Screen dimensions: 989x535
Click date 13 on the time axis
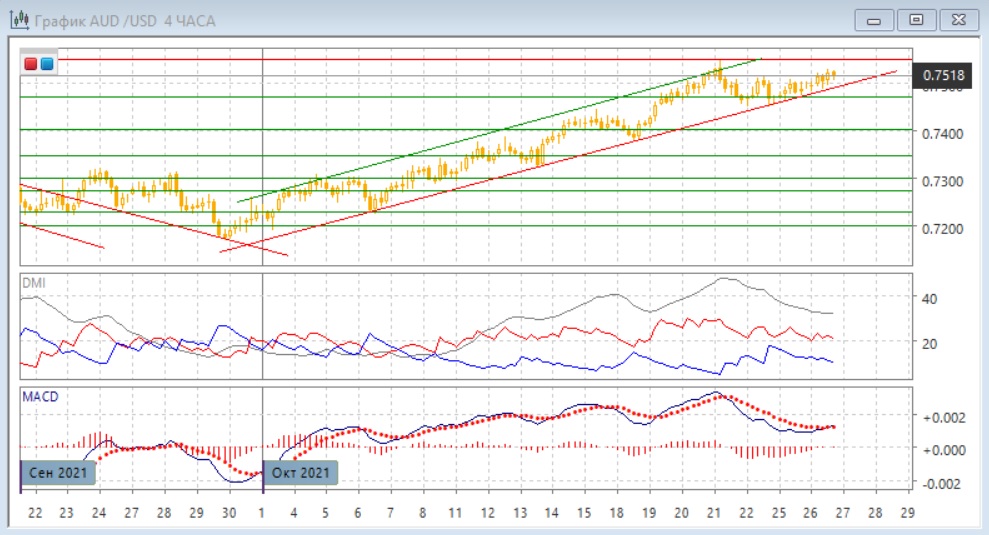[519, 512]
